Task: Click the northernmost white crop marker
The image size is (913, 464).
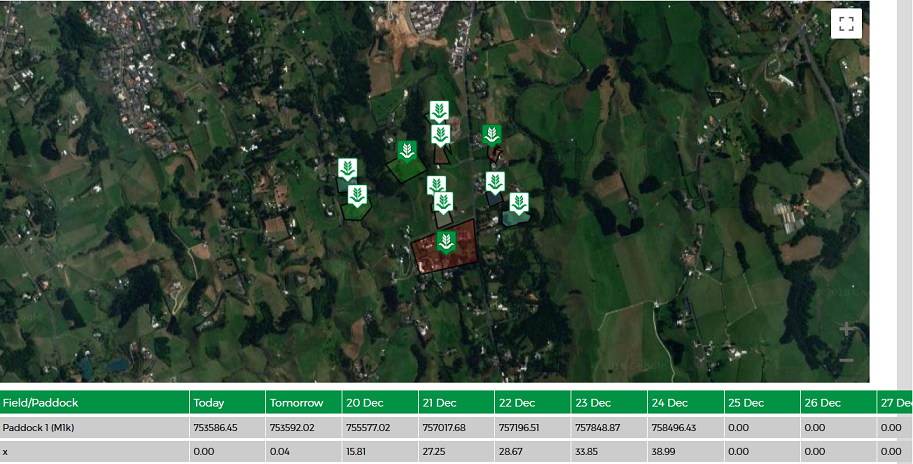Action: 439,112
